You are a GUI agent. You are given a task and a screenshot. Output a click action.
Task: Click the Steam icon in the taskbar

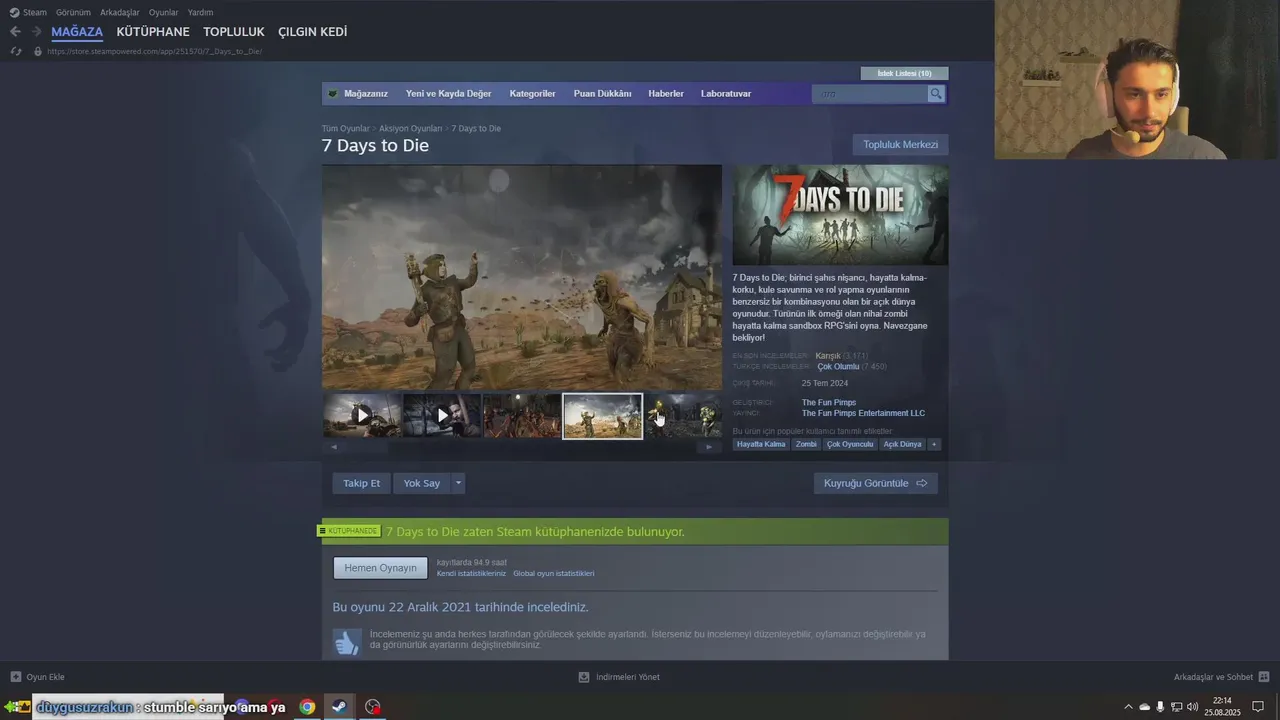click(x=339, y=707)
